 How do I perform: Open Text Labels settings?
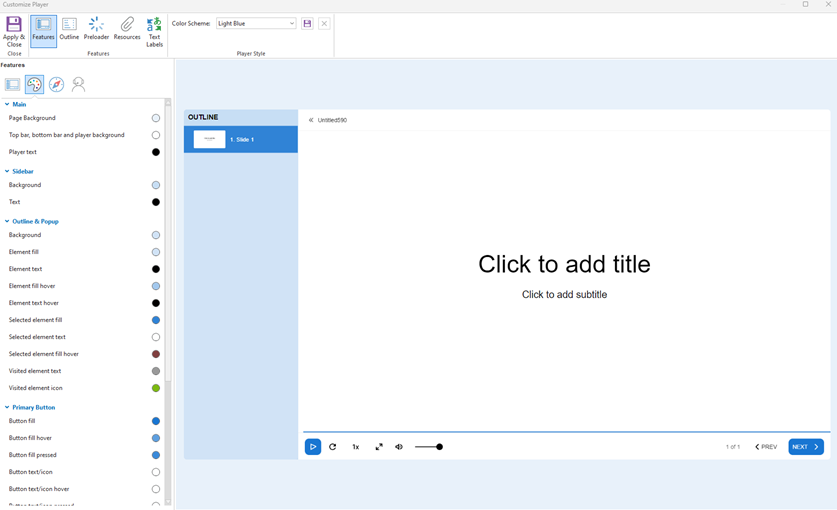click(154, 32)
